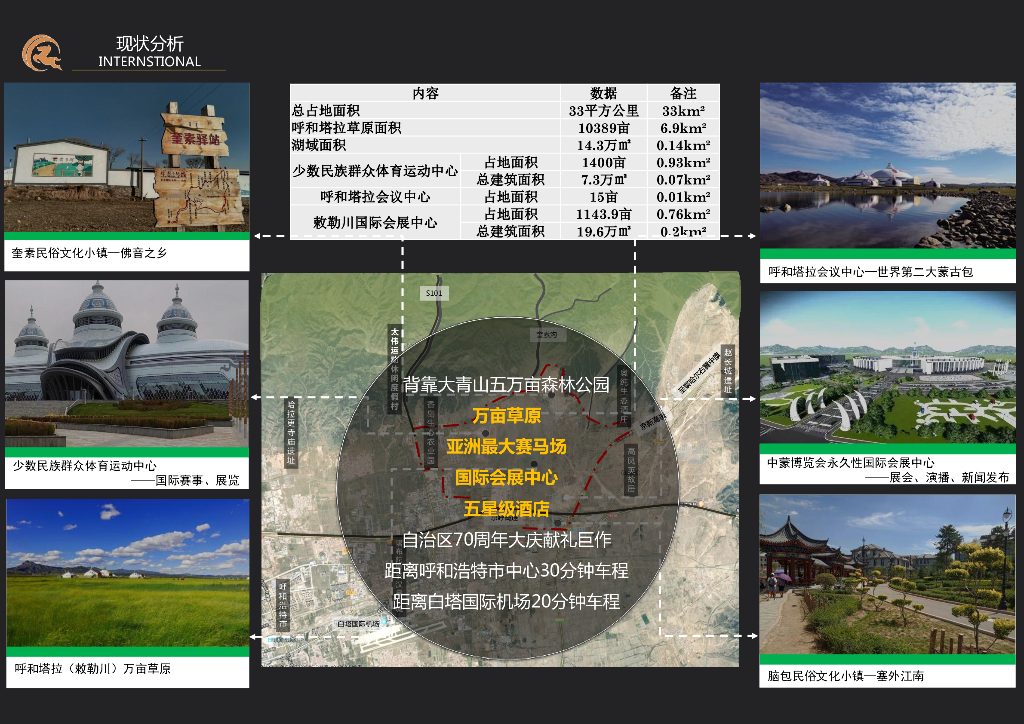Click map text 距离呼和浩特市中心30分钟车程

(506, 571)
